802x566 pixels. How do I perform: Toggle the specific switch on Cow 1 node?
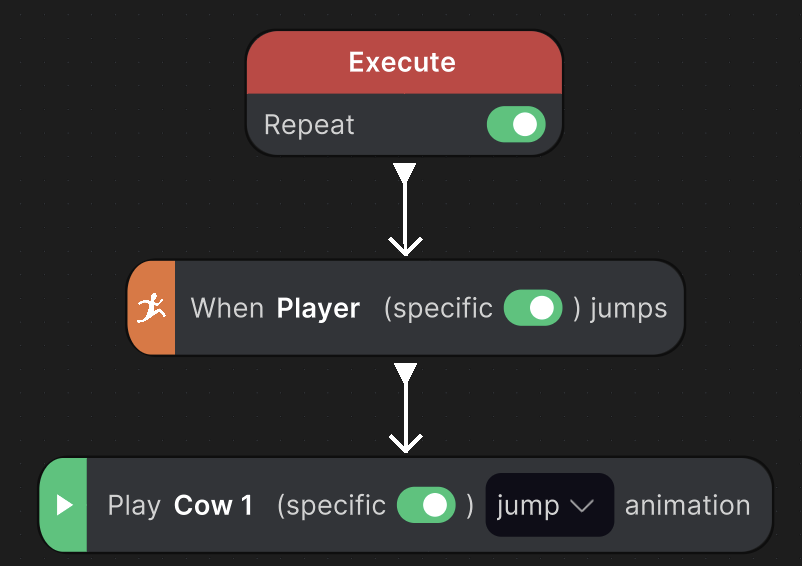pos(426,505)
